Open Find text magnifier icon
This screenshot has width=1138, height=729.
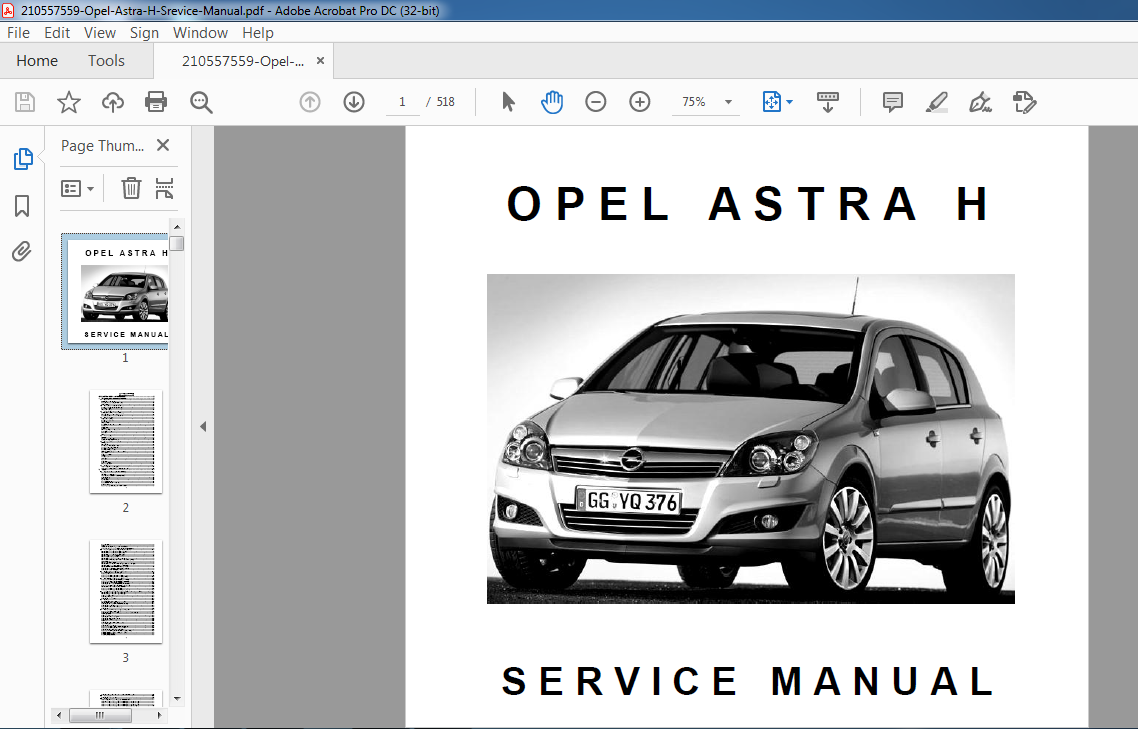(x=201, y=102)
